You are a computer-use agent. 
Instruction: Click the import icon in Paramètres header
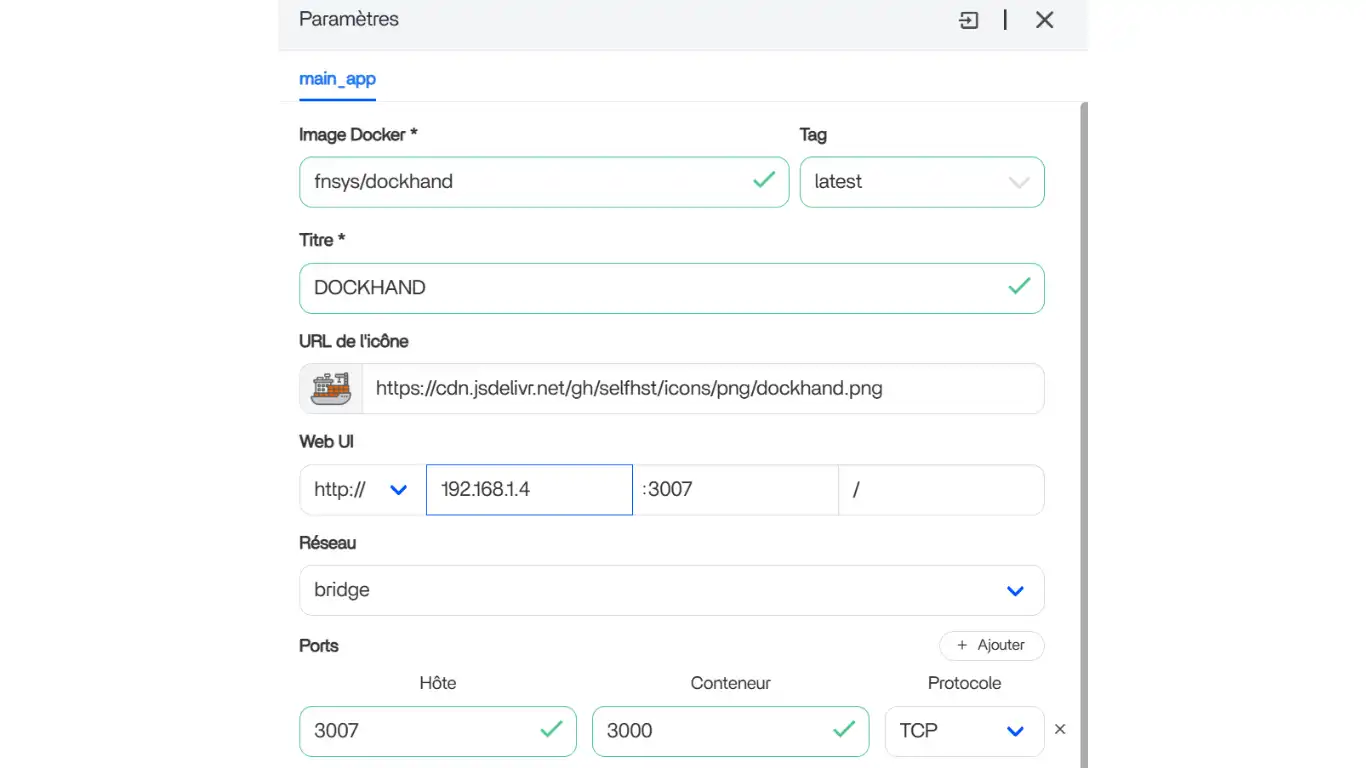tap(969, 20)
